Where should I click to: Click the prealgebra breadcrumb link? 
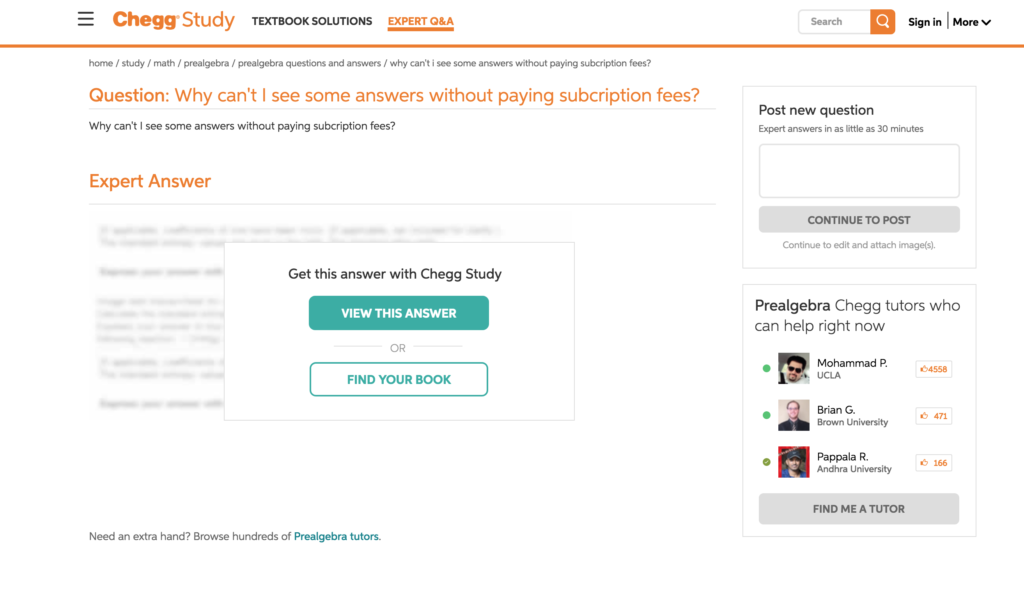(x=206, y=63)
